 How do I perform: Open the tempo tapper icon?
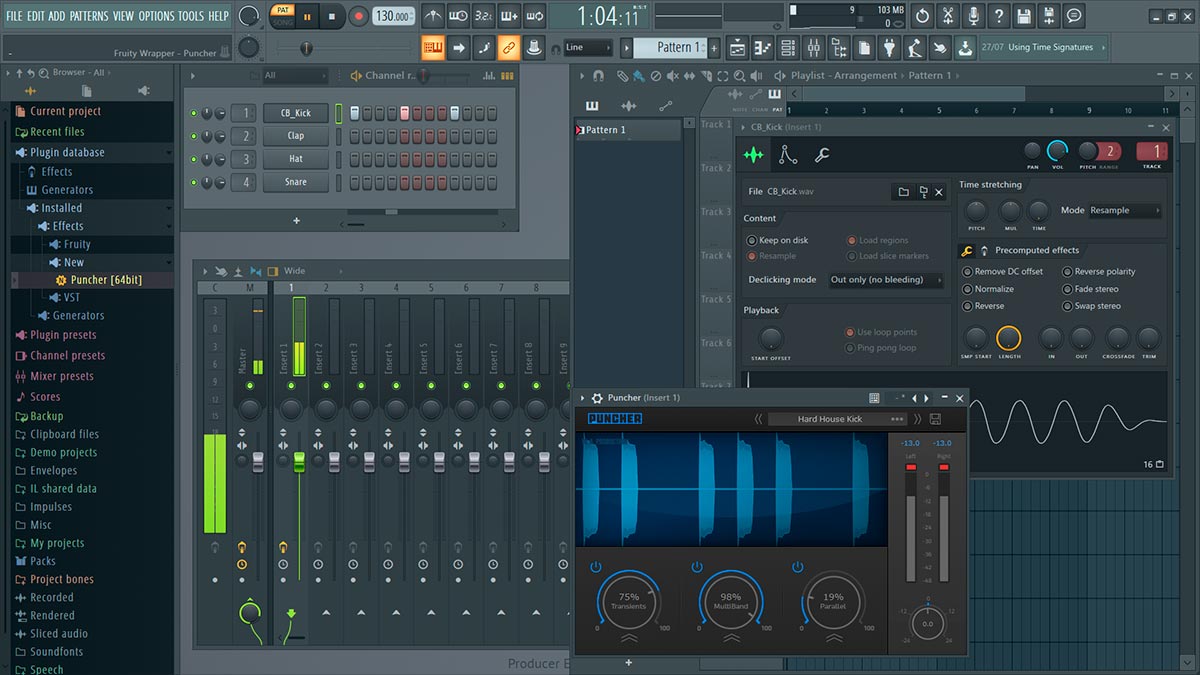point(914,47)
